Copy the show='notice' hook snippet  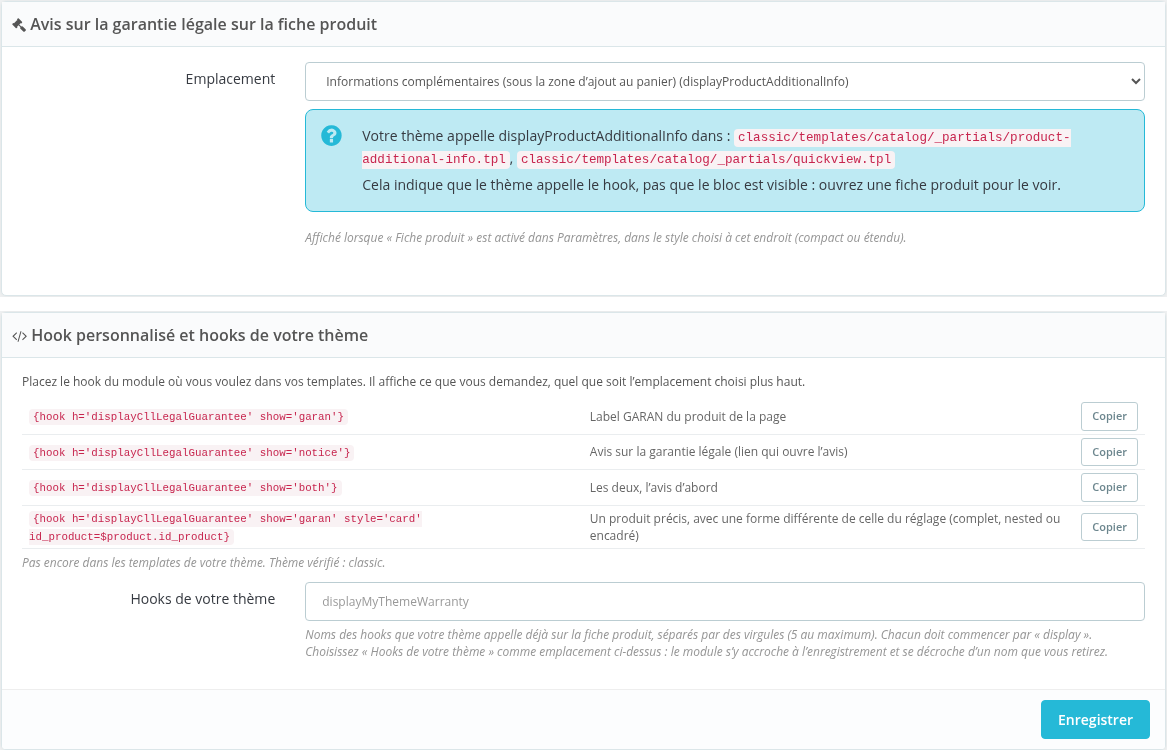[x=1109, y=452]
